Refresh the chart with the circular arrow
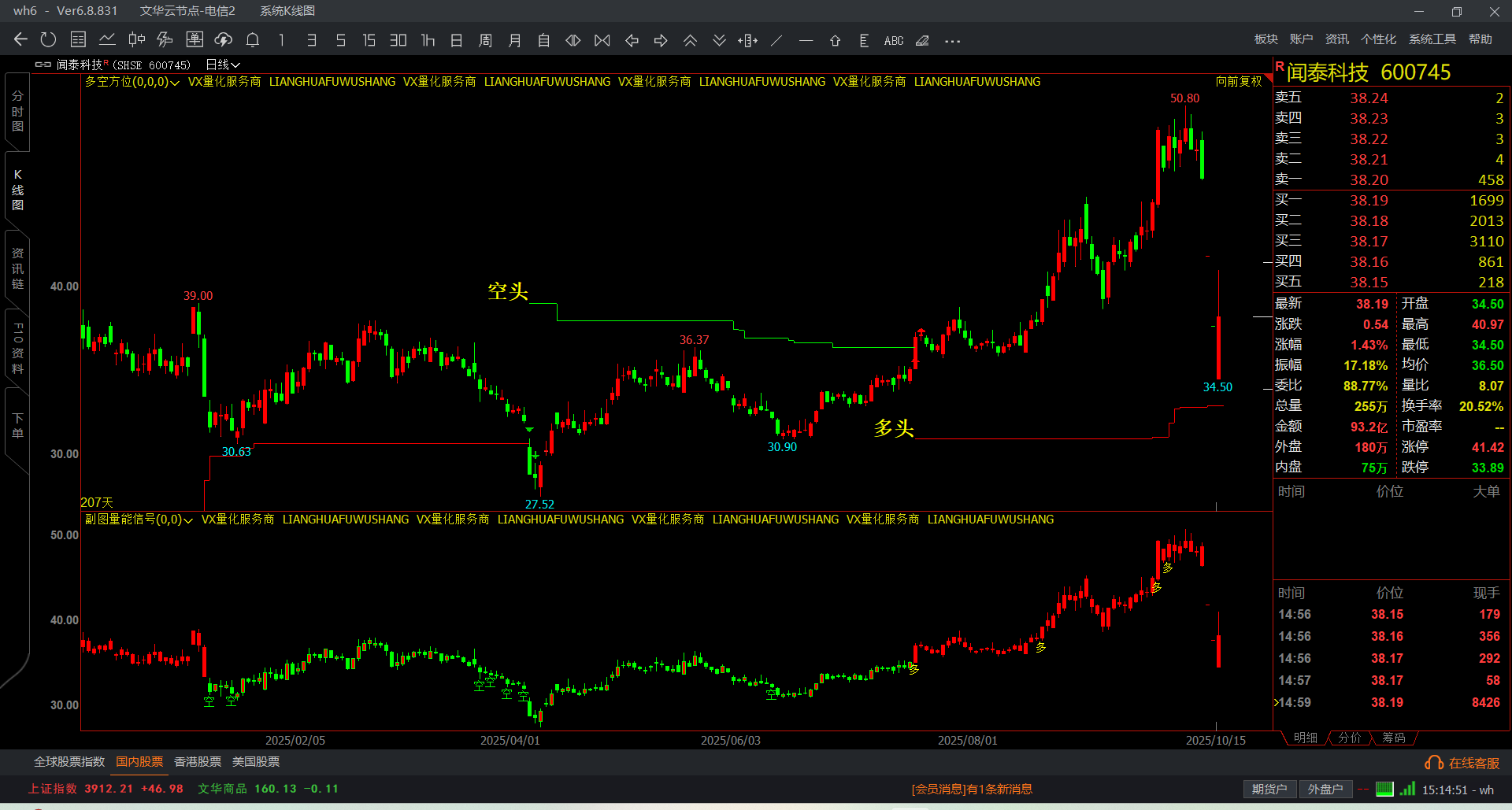Image resolution: width=1512 pixels, height=810 pixels. point(49,40)
